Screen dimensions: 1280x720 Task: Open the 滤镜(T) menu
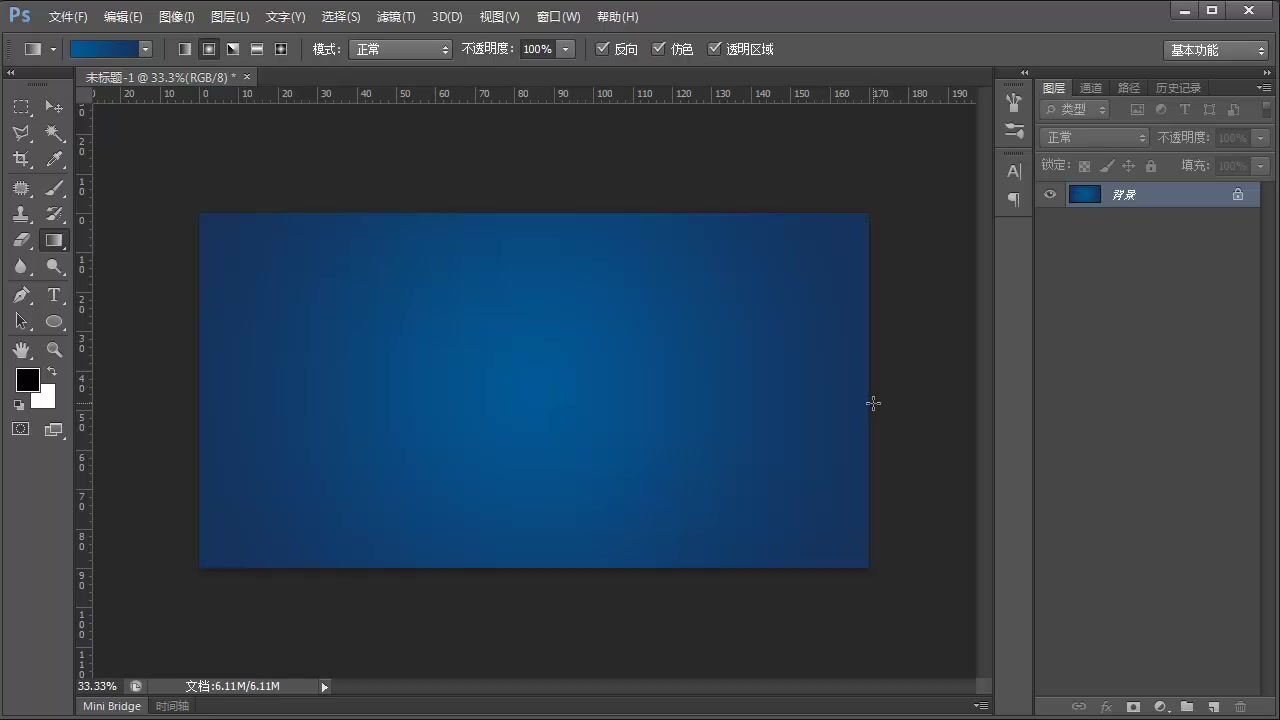pyautogui.click(x=396, y=17)
